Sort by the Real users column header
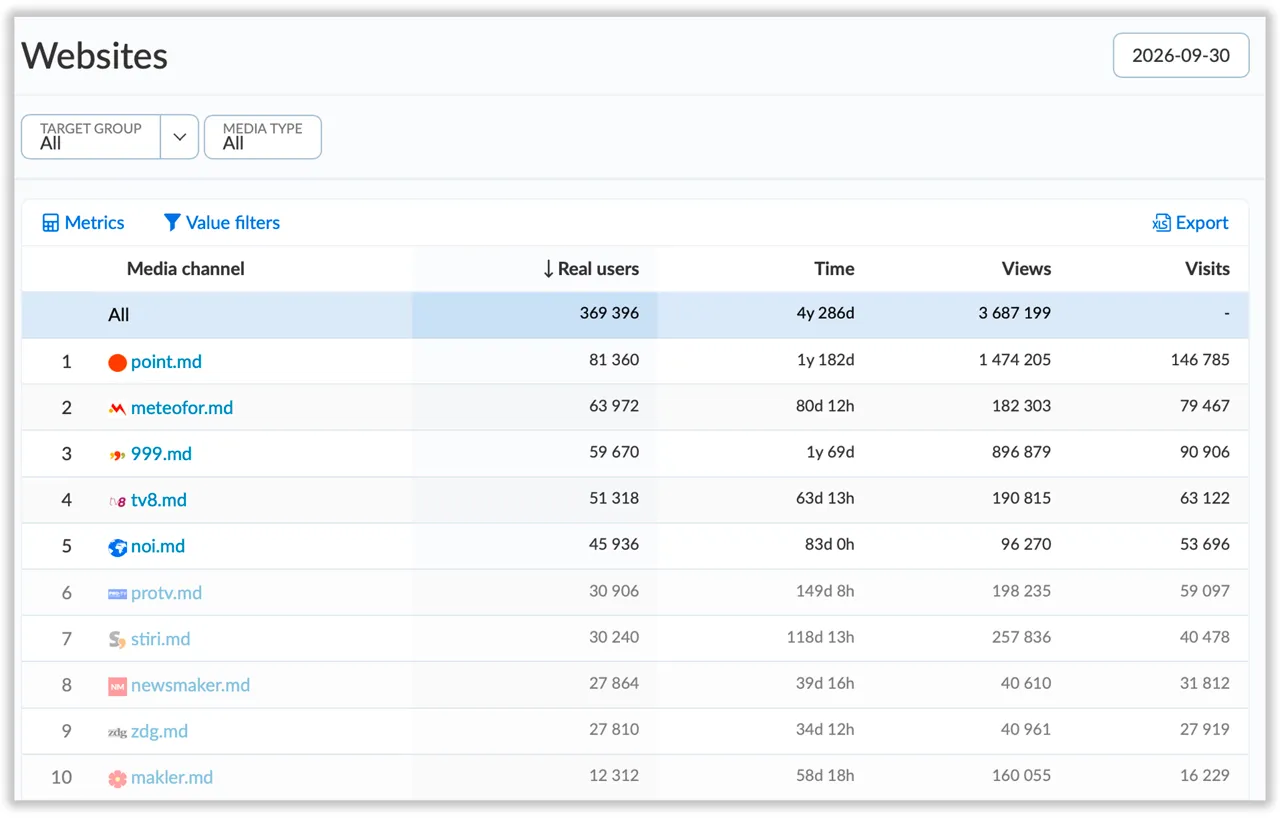Viewport: 1280px width, 831px height. point(598,269)
